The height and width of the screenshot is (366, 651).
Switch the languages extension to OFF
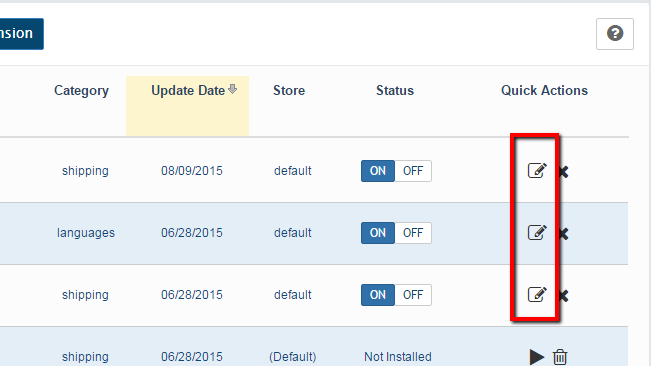pos(413,233)
